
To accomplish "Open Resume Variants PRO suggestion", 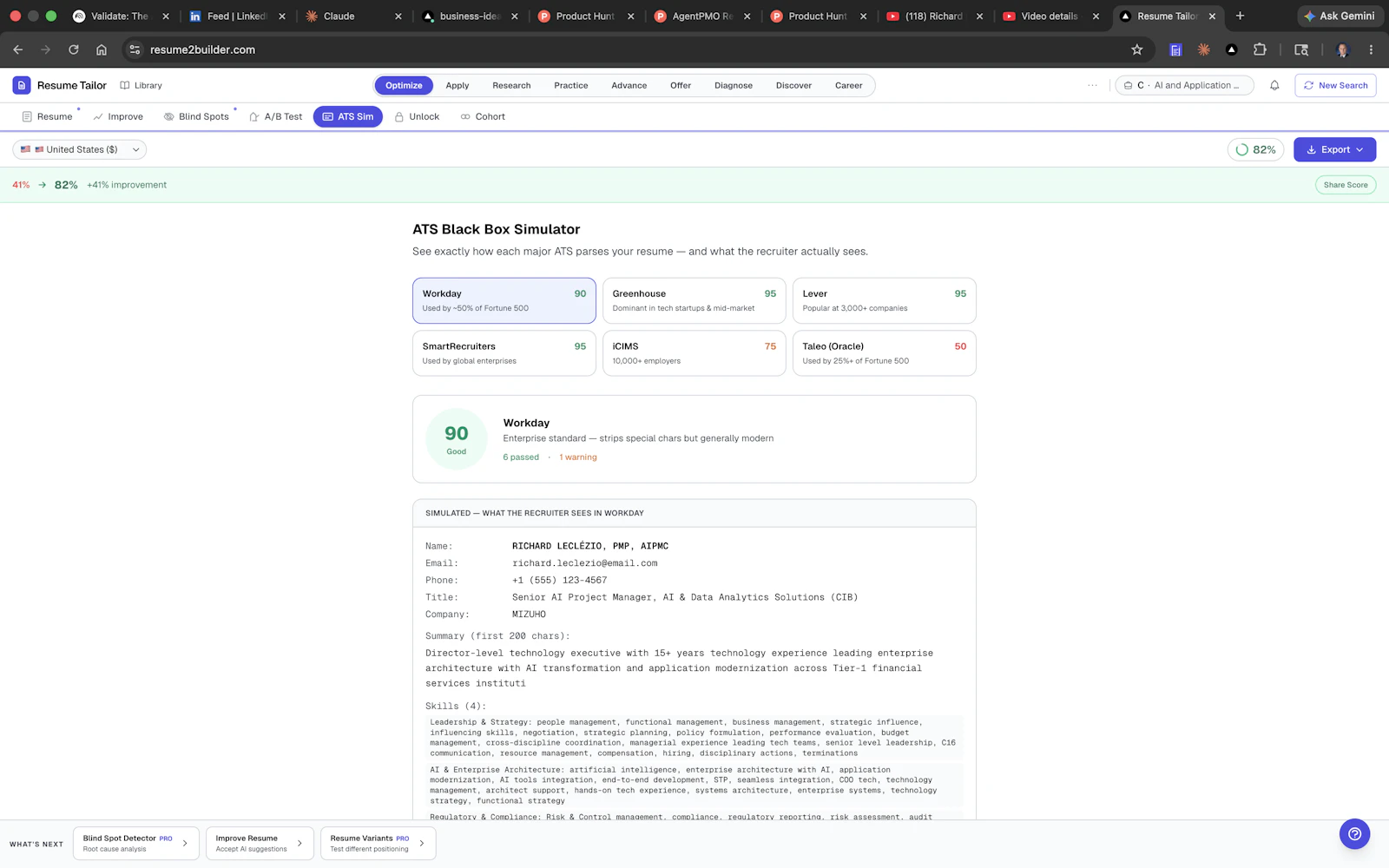I will (378, 844).
